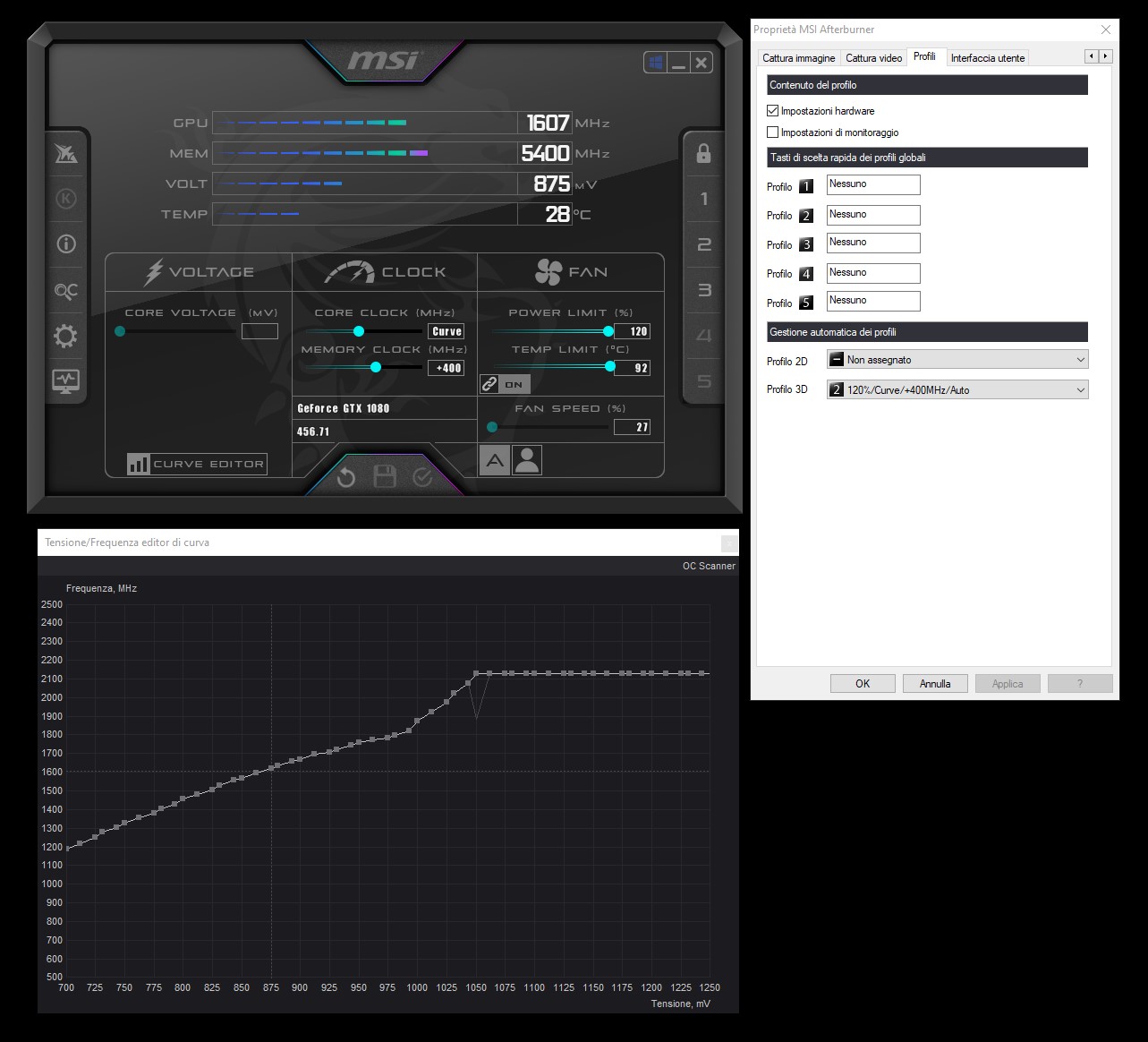
Task: Launch the OC Scanner sidebar icon
Action: click(x=66, y=291)
